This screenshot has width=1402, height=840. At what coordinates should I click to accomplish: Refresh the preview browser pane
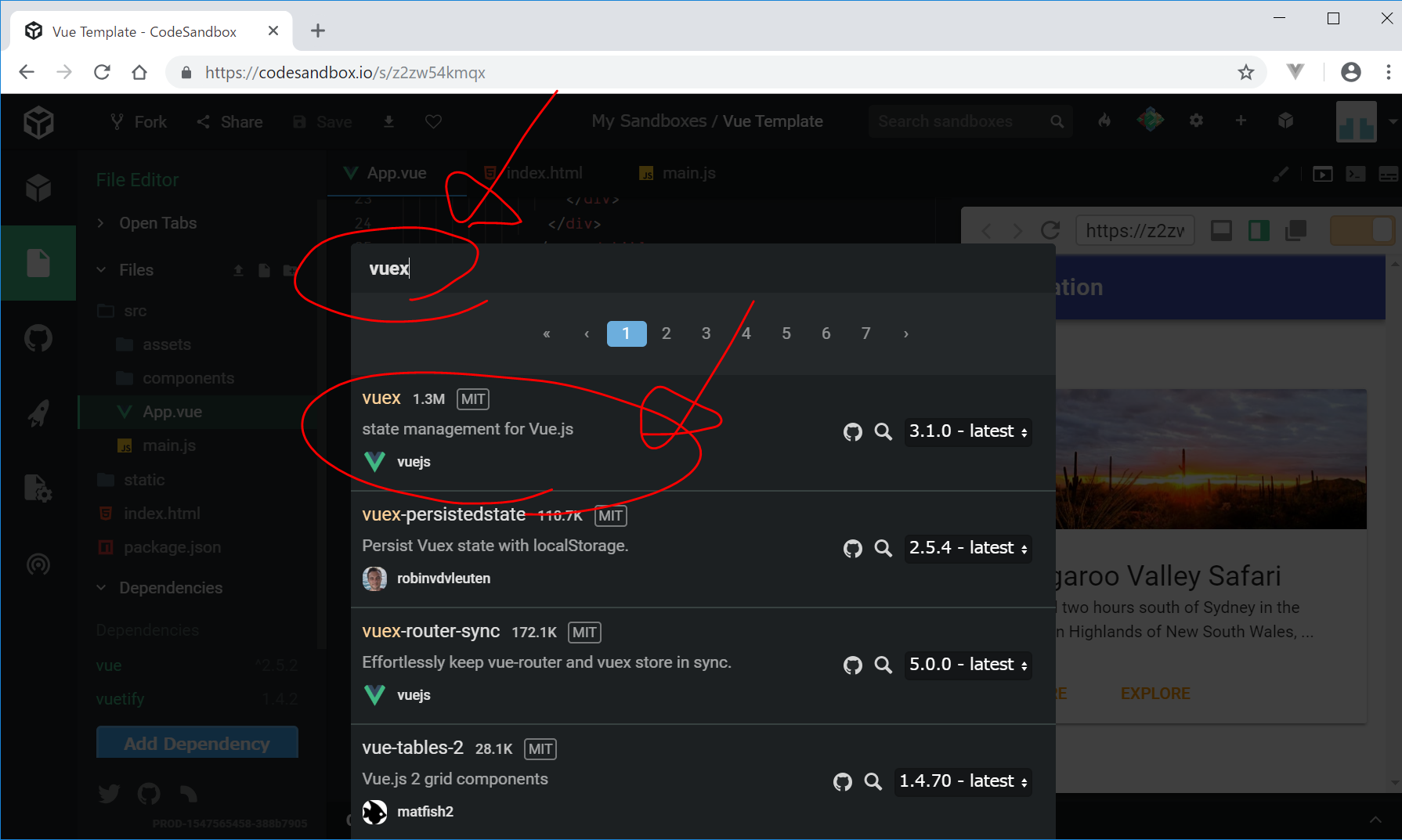1050,230
